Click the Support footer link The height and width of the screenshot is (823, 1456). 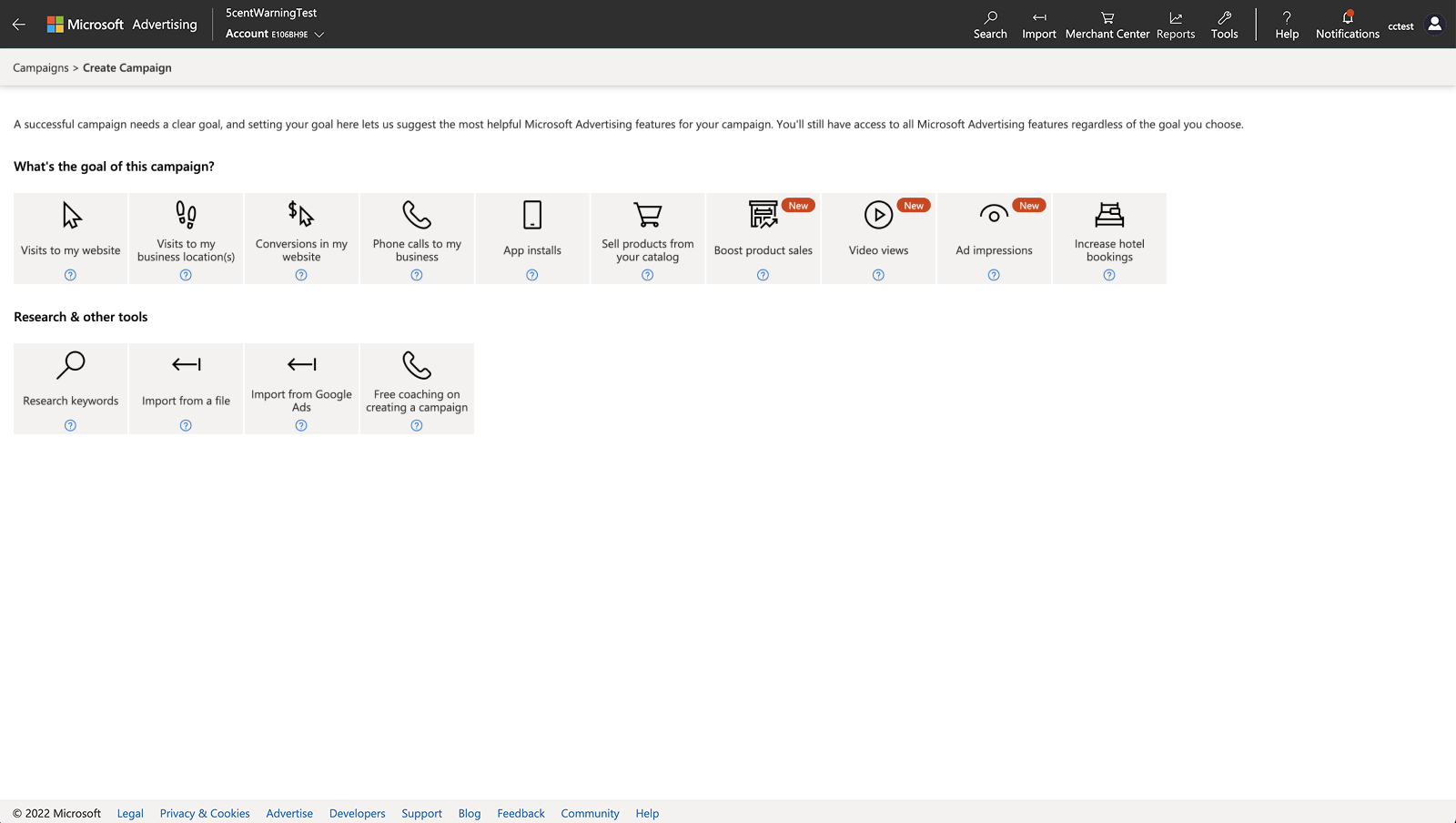coord(422,814)
